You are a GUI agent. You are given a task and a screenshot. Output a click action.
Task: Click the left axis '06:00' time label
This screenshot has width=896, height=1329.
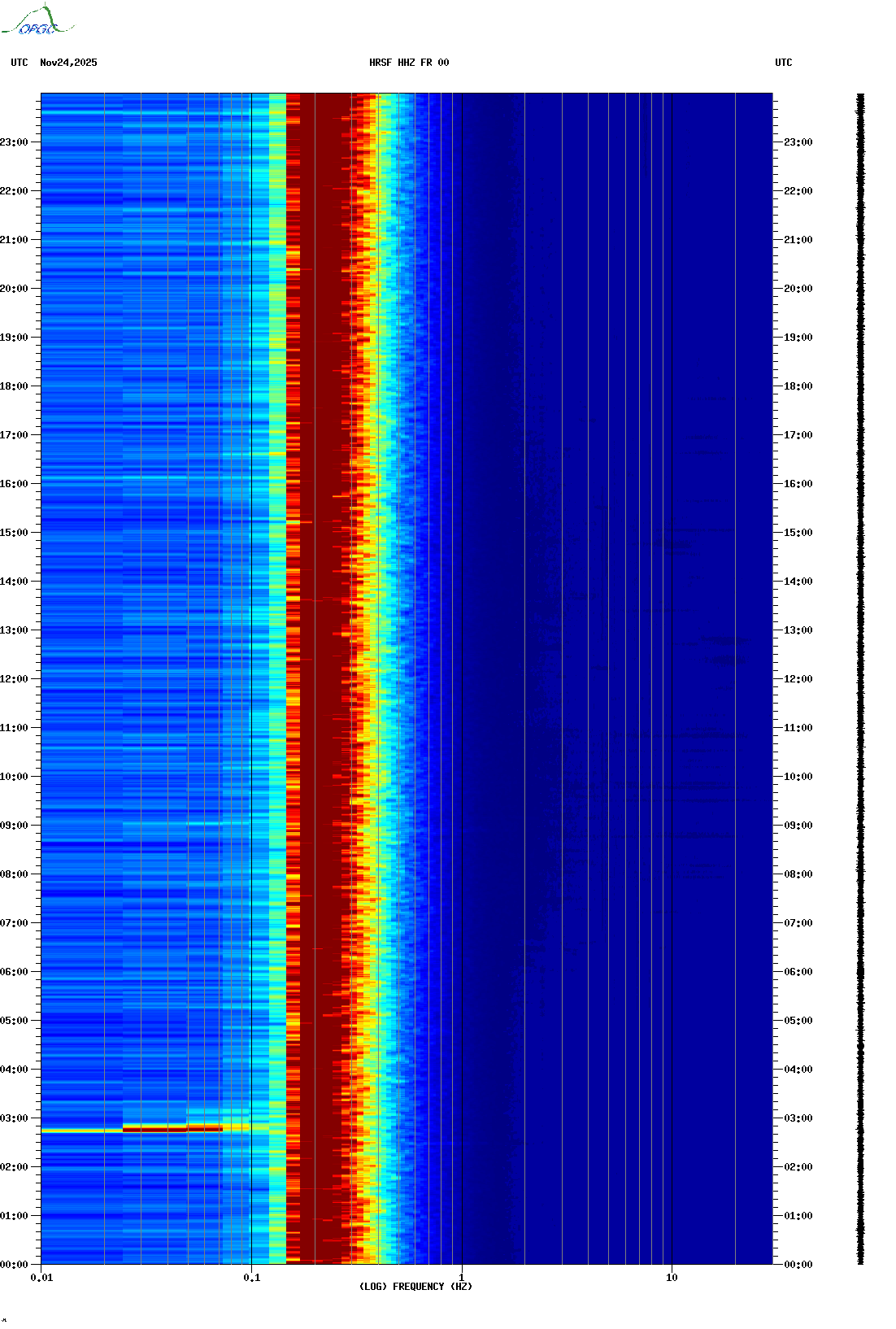(x=14, y=972)
